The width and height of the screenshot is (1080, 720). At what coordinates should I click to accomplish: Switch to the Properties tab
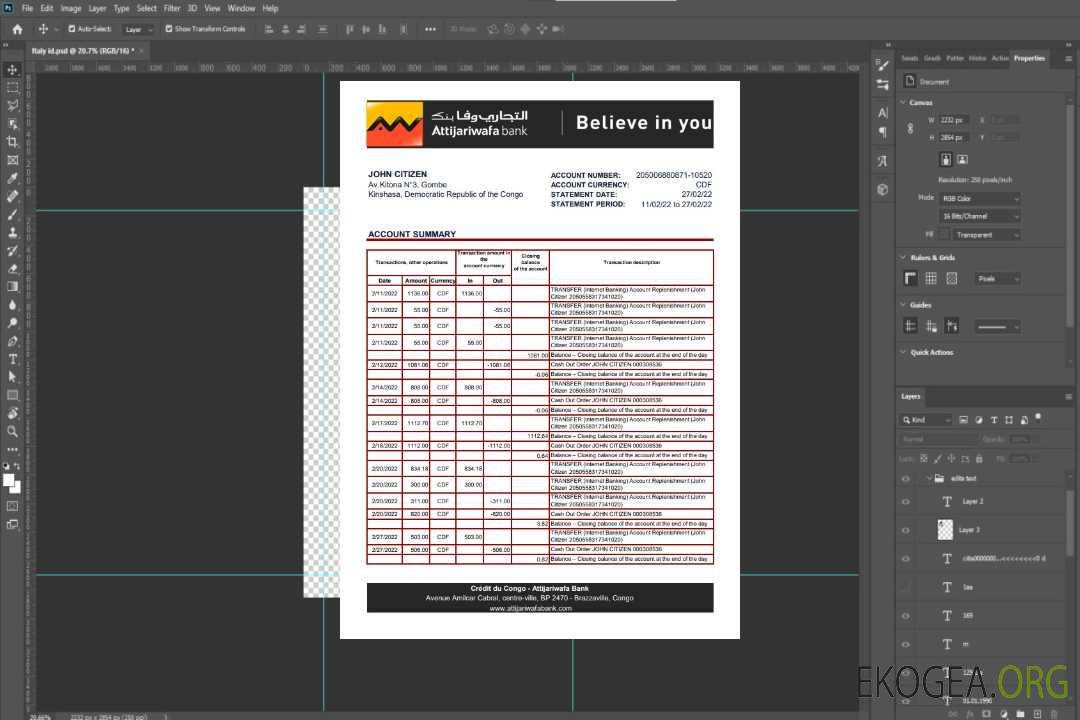(x=1029, y=59)
